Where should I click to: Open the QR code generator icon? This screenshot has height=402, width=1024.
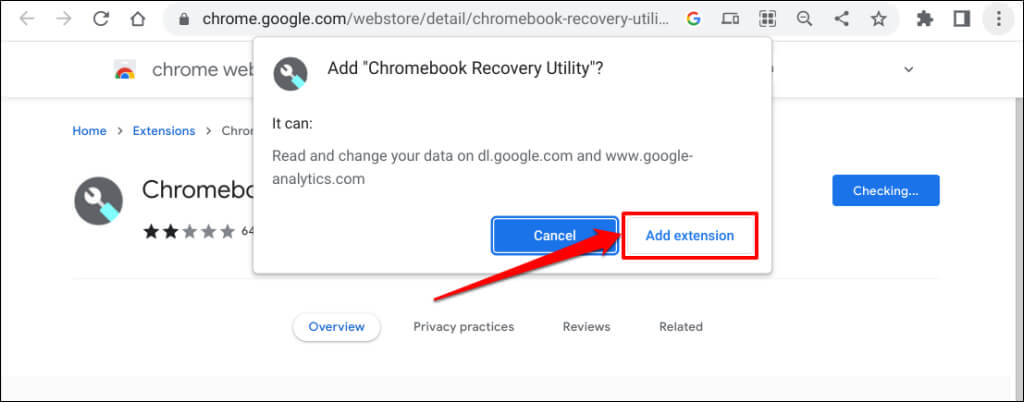767,18
